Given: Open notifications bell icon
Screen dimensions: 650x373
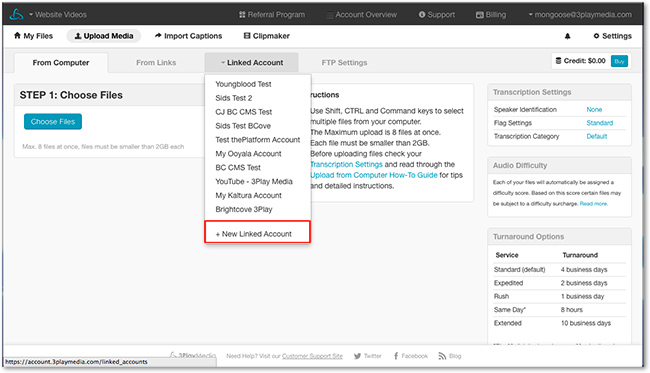Looking at the screenshot, I should click(x=568, y=36).
